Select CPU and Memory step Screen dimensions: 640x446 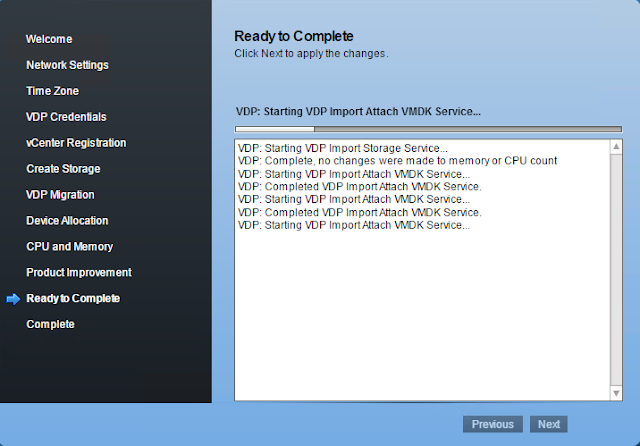tap(69, 246)
